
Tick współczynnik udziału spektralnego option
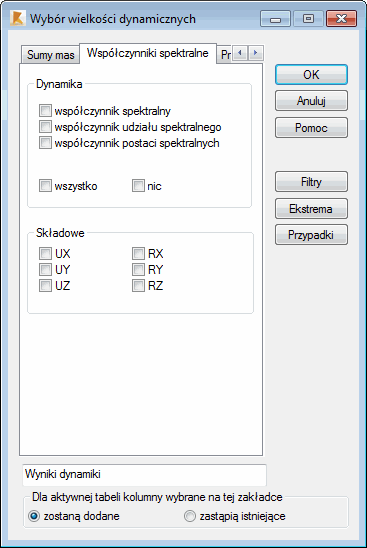[45, 127]
